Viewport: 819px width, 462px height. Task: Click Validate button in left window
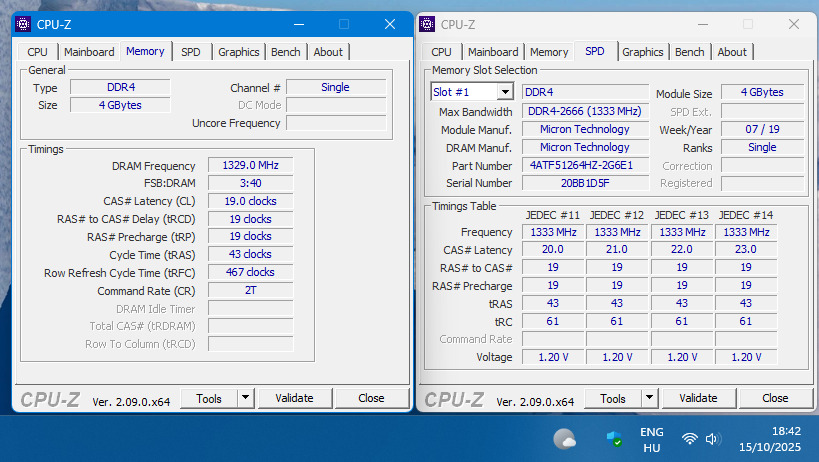tap(295, 398)
